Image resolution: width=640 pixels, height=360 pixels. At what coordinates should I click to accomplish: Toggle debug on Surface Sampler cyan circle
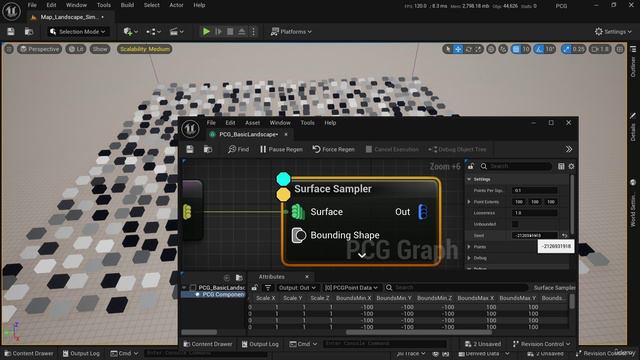point(283,179)
